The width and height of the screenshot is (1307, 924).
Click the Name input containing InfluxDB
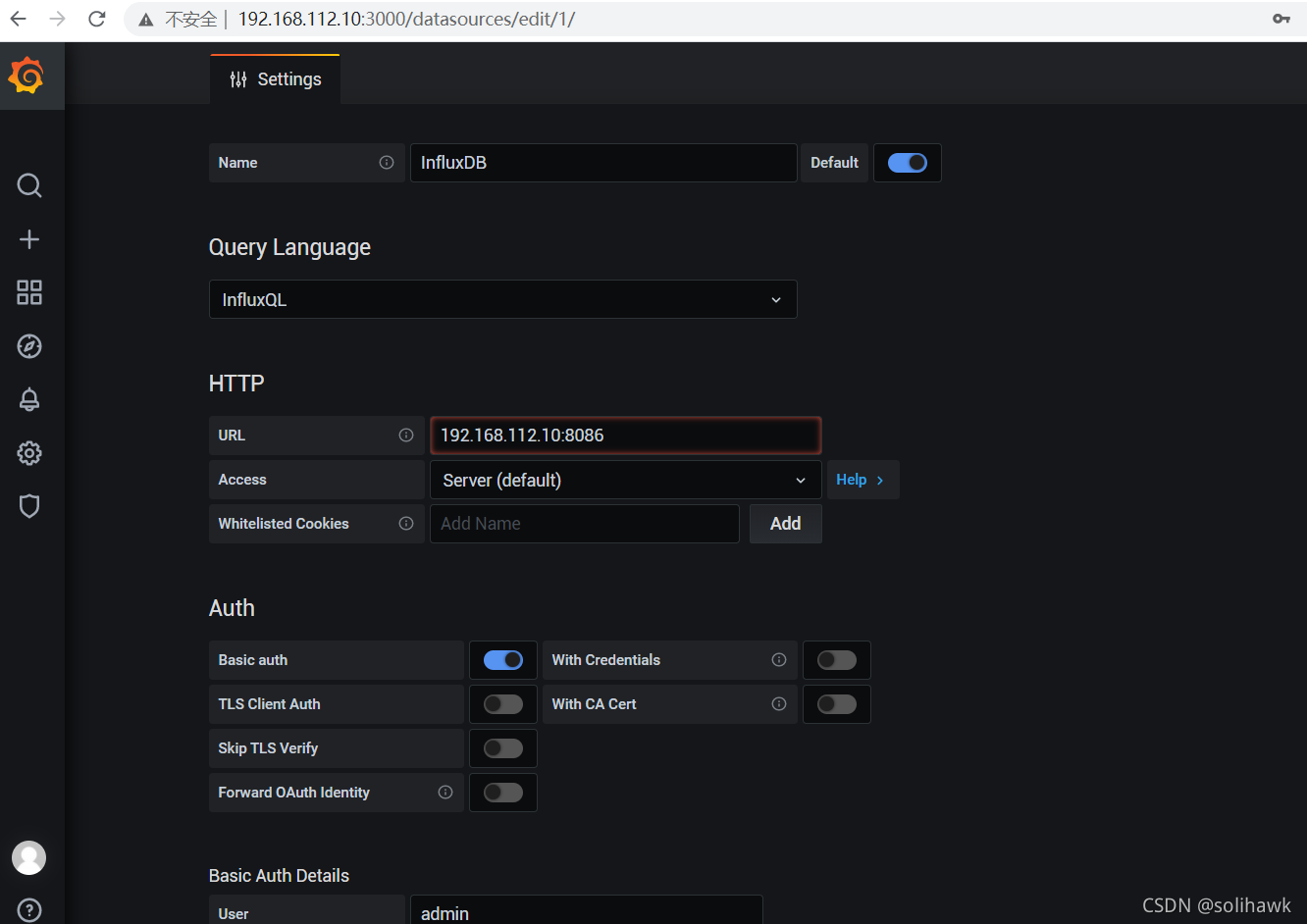coord(602,163)
